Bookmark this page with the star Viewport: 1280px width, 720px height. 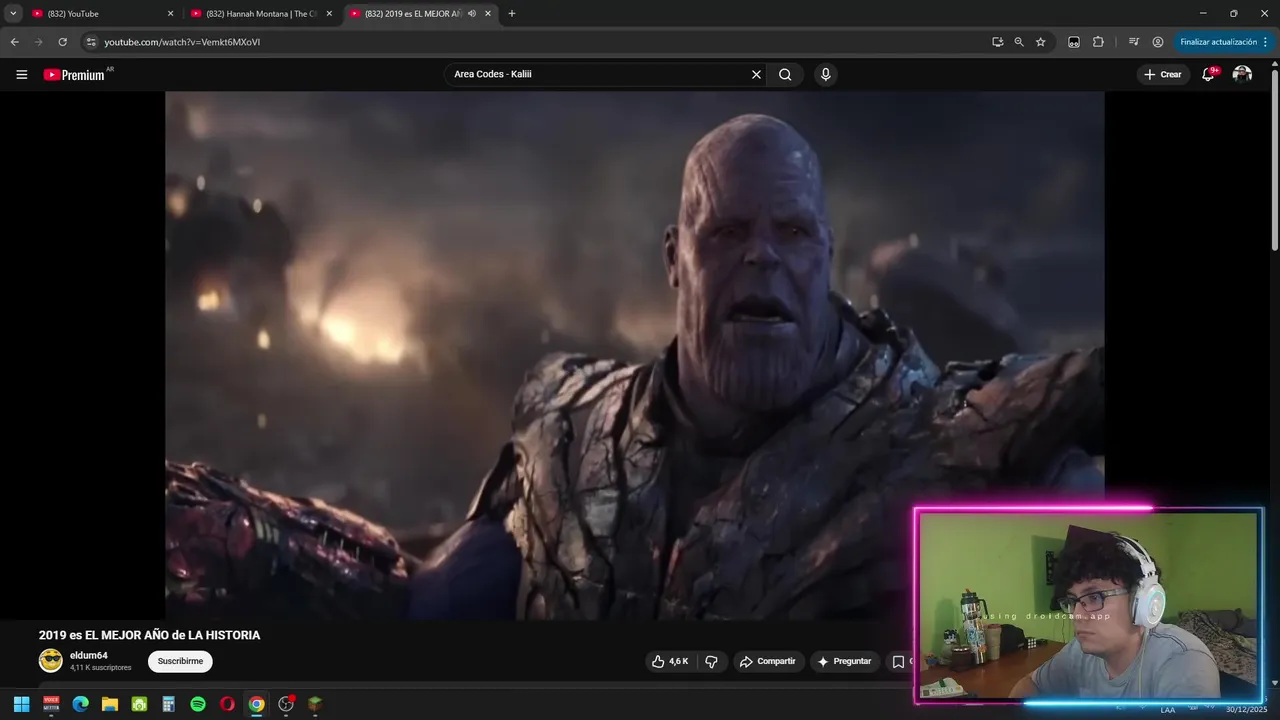click(x=1040, y=42)
